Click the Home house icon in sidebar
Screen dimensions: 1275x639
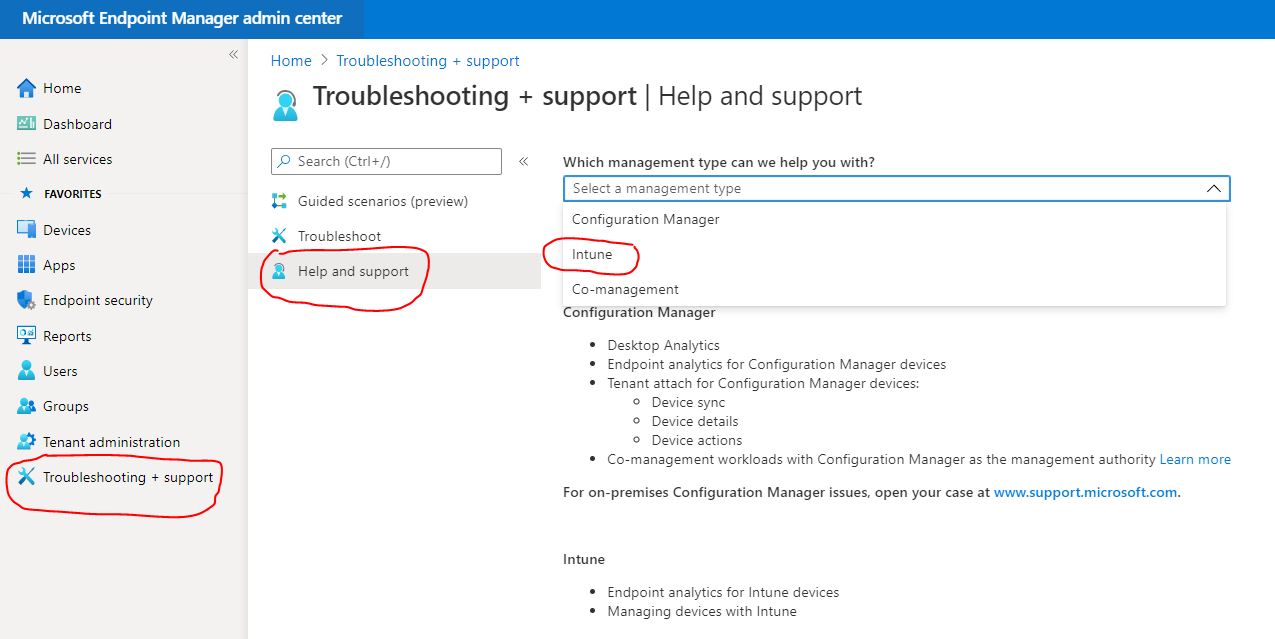click(27, 88)
